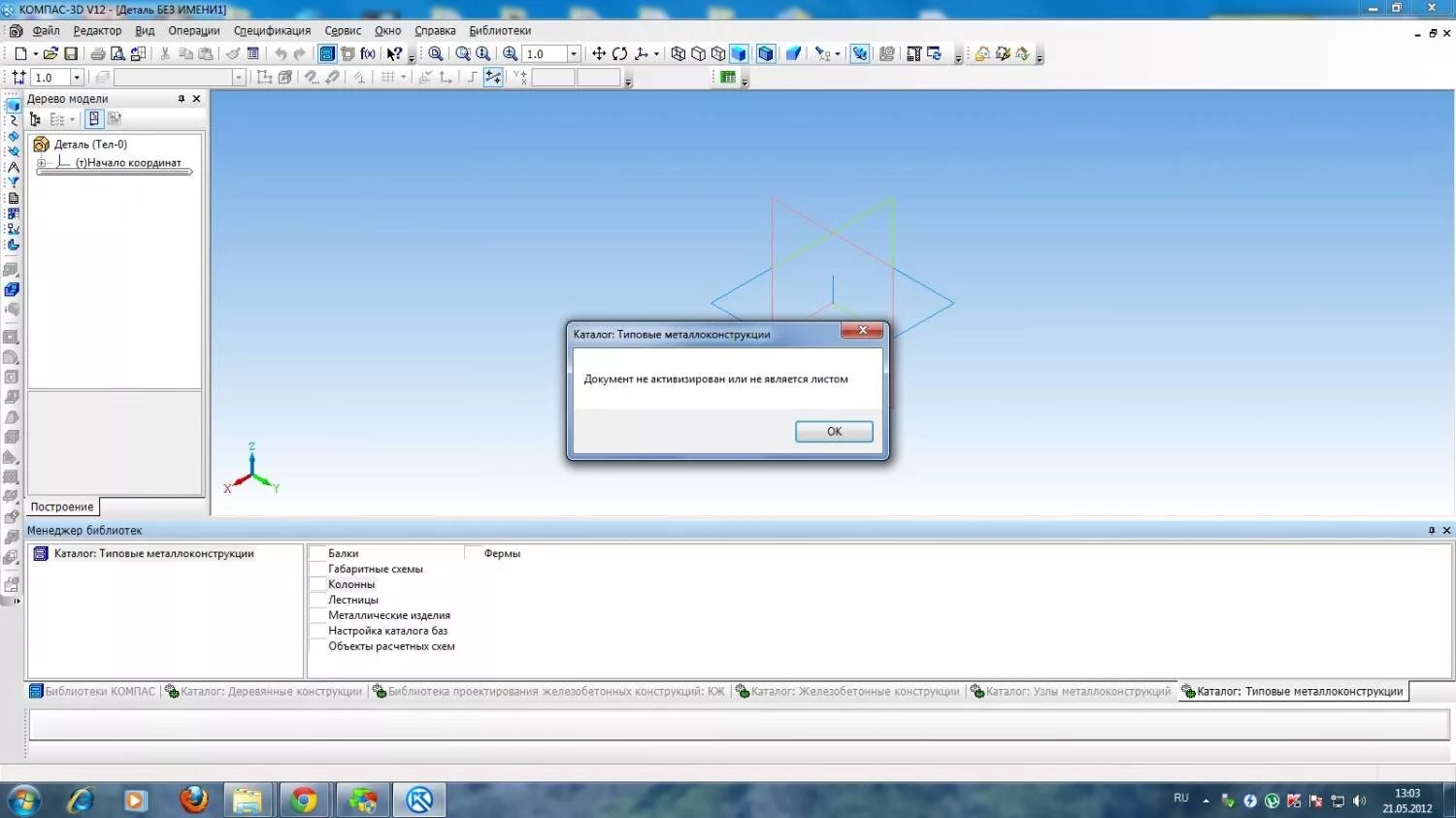Click the Pan view four-arrow icon
The width and height of the screenshot is (1456, 818).
pyautogui.click(x=599, y=54)
